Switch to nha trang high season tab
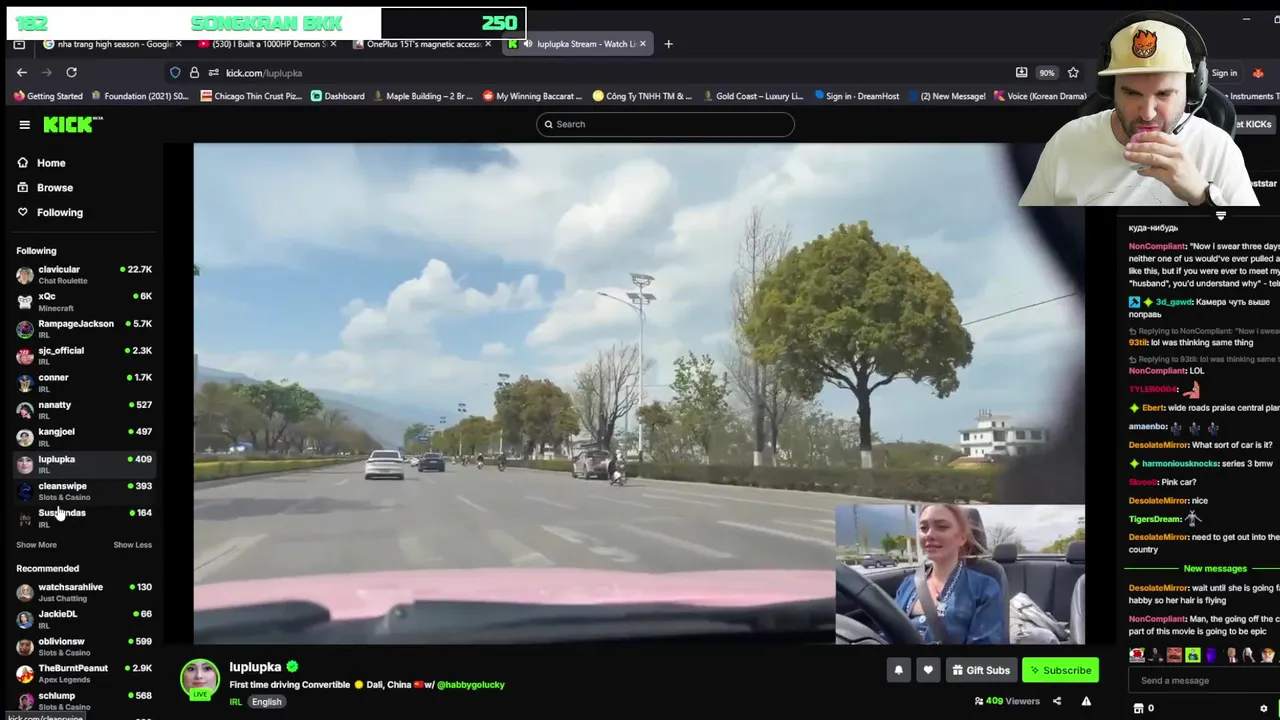Image resolution: width=1280 pixels, height=720 pixels. [x=113, y=44]
